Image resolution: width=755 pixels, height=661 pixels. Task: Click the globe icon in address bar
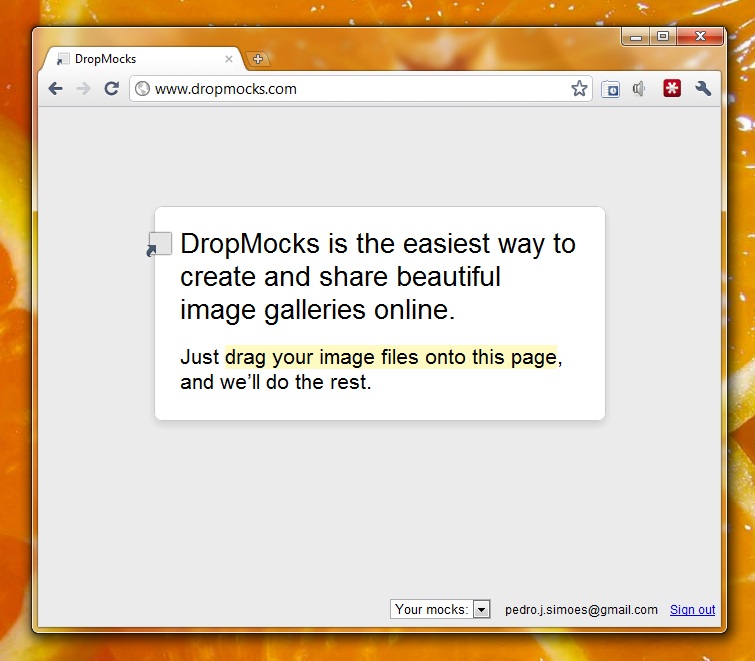143,89
